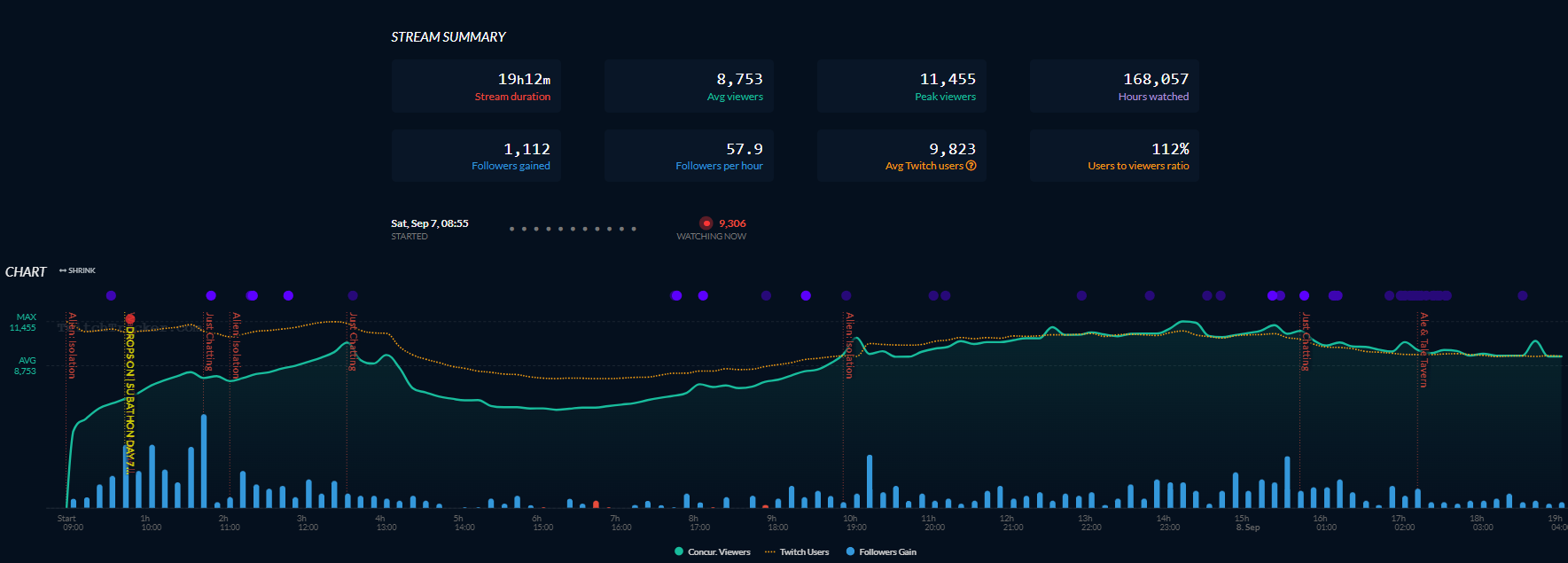Click the green Concur. Viewers legend dot

pyautogui.click(x=679, y=551)
